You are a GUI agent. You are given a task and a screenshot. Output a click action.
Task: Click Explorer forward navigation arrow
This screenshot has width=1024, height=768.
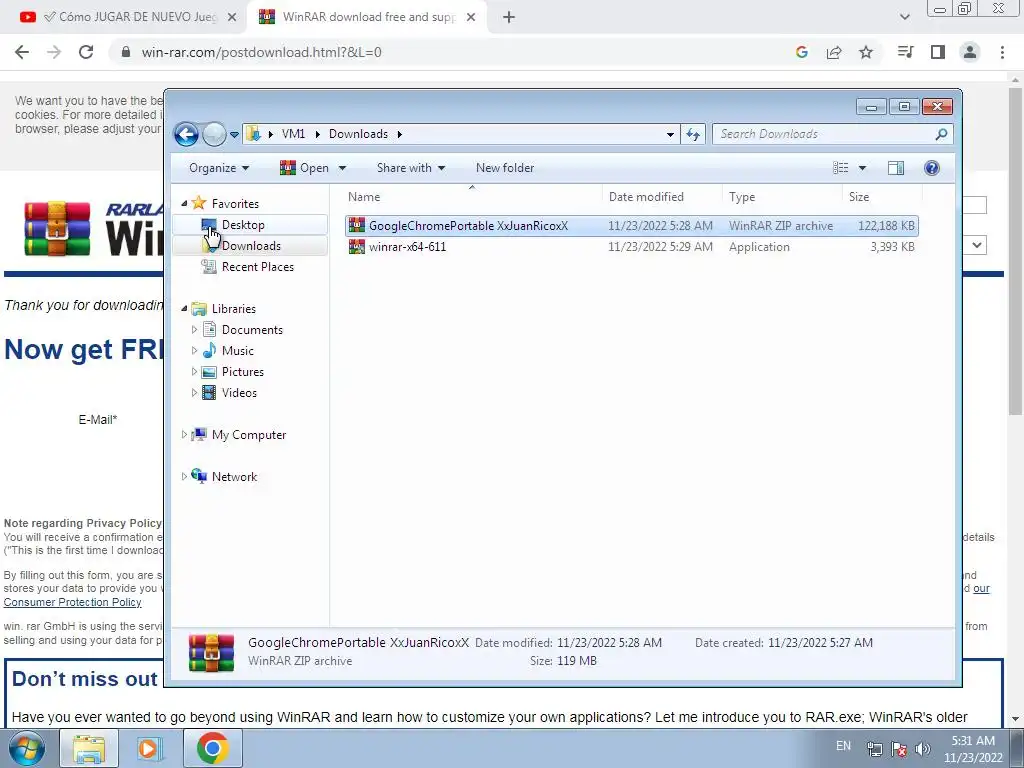coord(214,135)
